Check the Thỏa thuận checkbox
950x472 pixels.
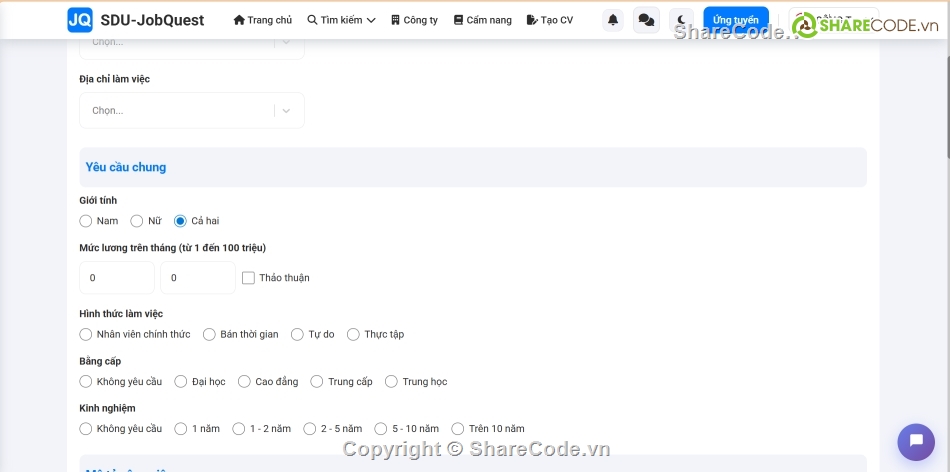tap(248, 278)
